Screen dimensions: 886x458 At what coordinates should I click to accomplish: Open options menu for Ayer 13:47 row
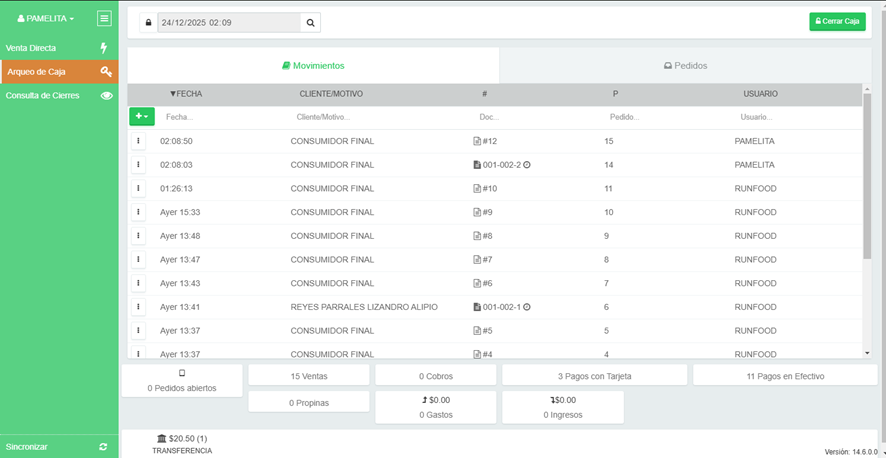pos(138,260)
